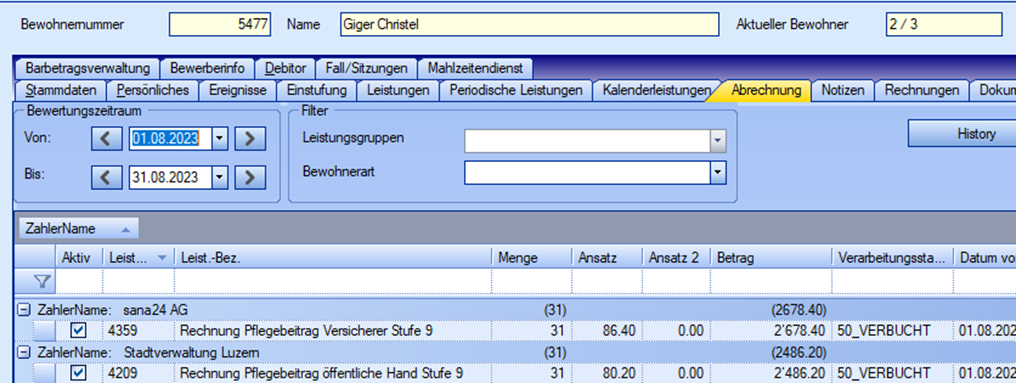Open the Leistungsgruppen dropdown
Screen dimensions: 1016x383
(x=717, y=141)
